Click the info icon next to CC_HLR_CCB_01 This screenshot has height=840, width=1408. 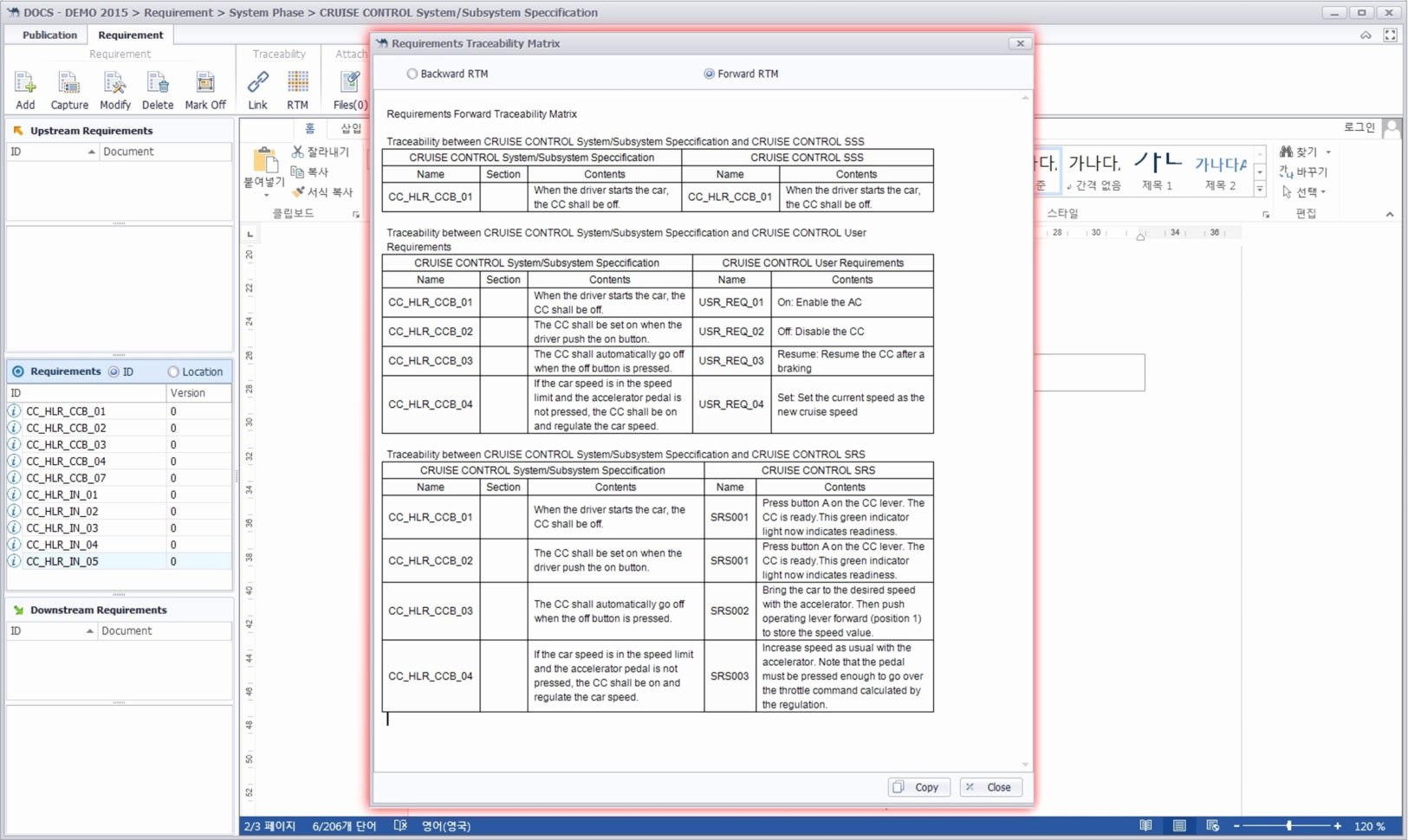pos(14,410)
